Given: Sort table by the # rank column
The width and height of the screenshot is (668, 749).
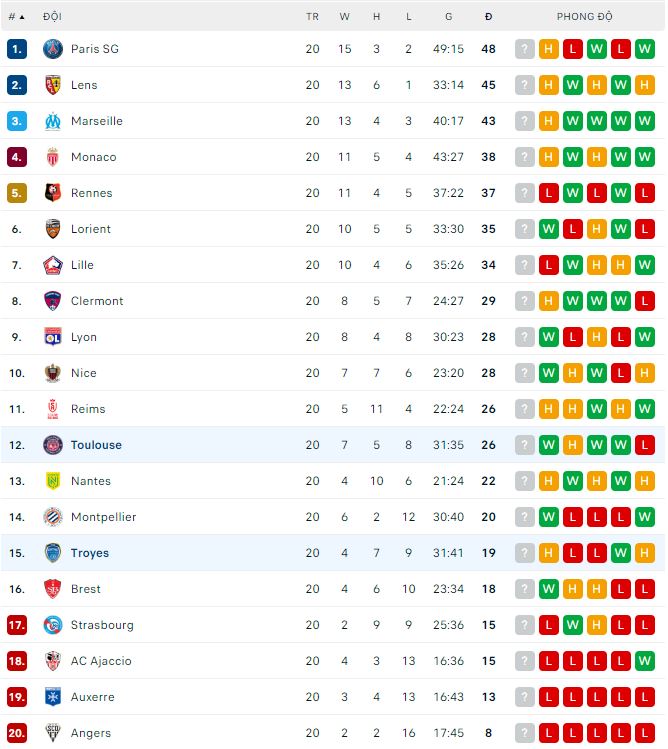Looking at the screenshot, I should pos(16,17).
